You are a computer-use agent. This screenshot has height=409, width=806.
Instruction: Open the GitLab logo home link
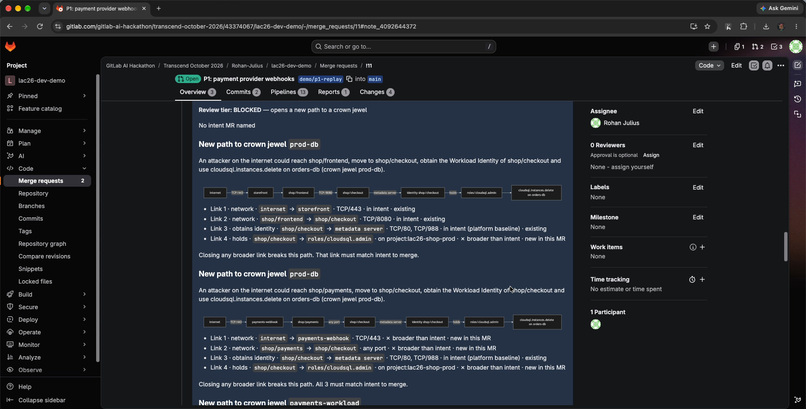(10, 47)
